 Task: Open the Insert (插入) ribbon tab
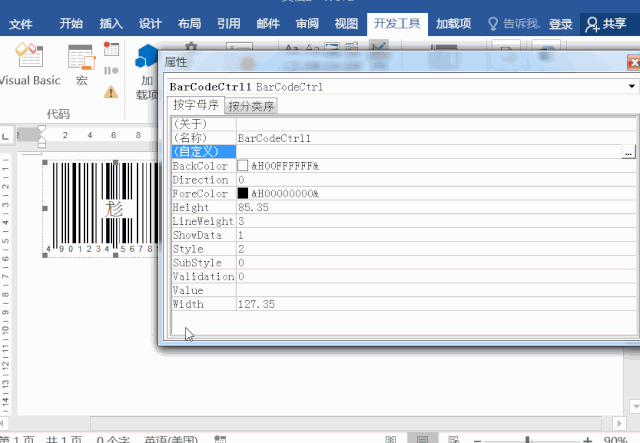111,24
